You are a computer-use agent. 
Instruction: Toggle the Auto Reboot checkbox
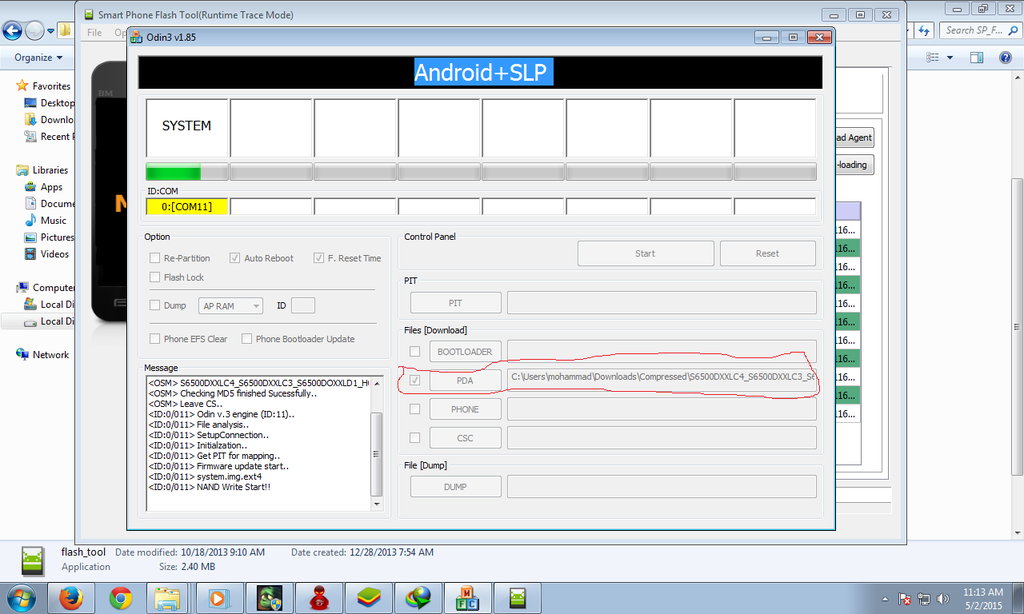pyautogui.click(x=236, y=258)
